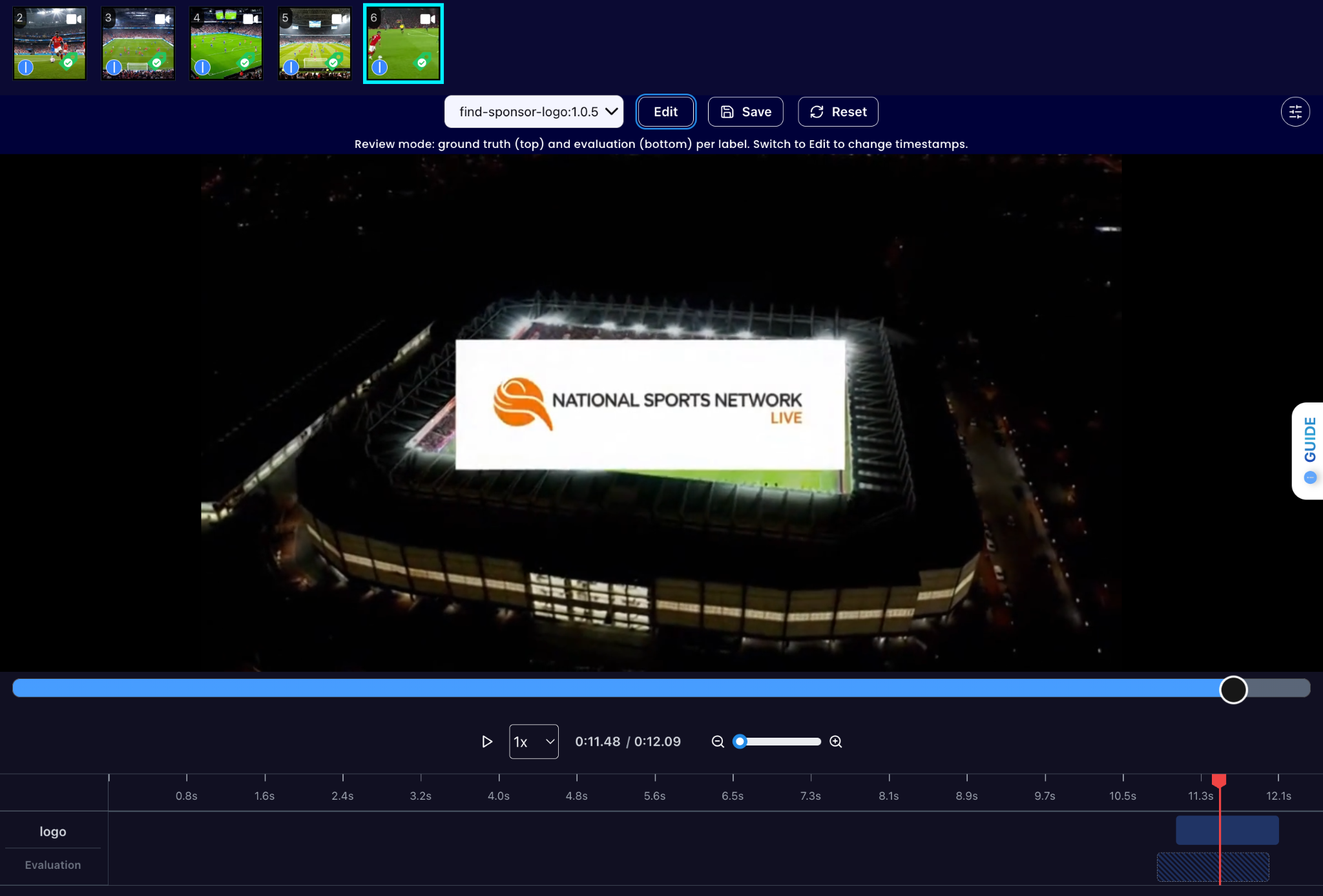Viewport: 1323px width, 896px height.
Task: Switch to Edit mode
Action: (665, 112)
